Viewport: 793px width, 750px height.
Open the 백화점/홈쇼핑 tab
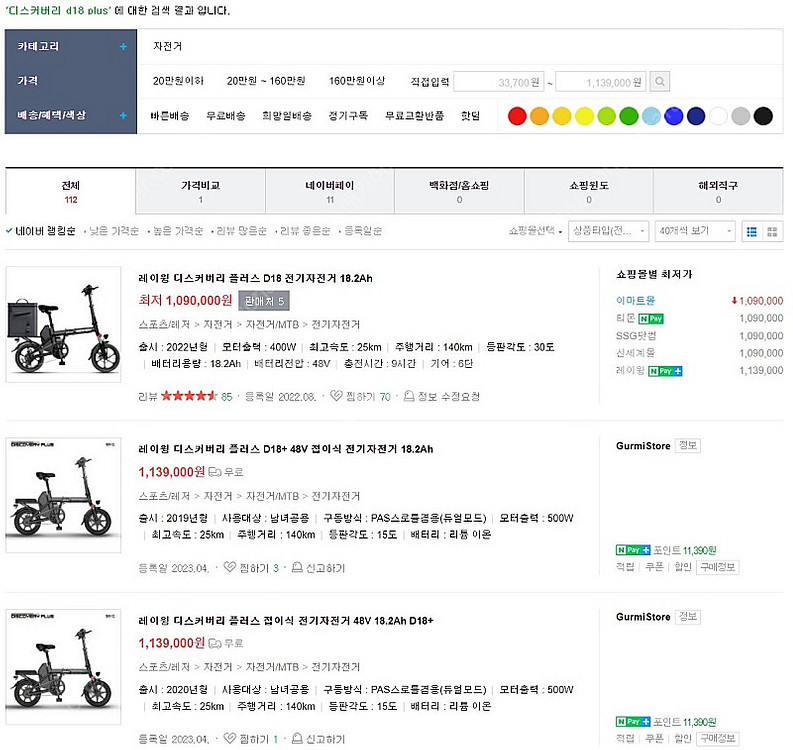click(459, 192)
